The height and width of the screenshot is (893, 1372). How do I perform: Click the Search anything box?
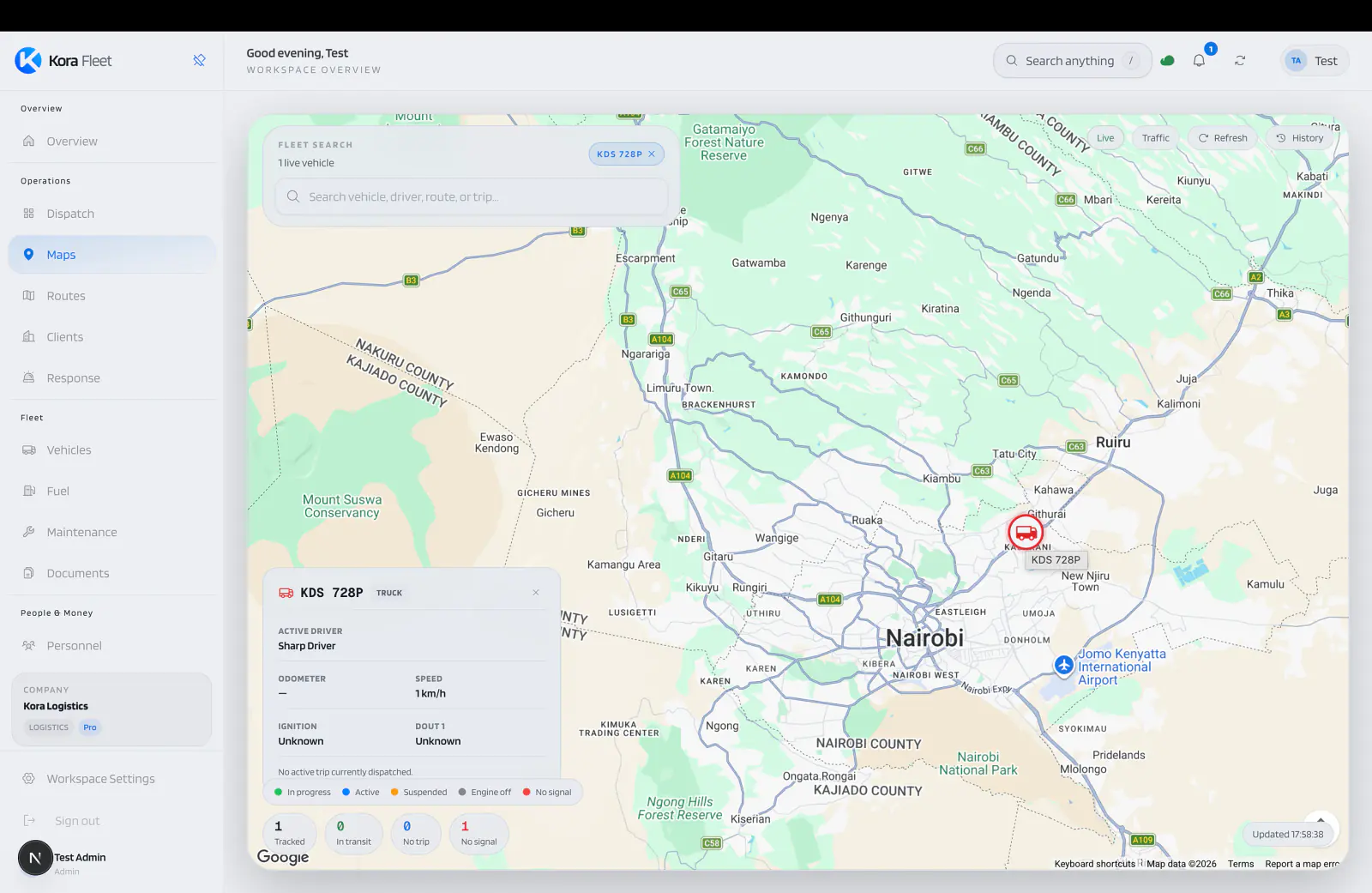point(1072,61)
